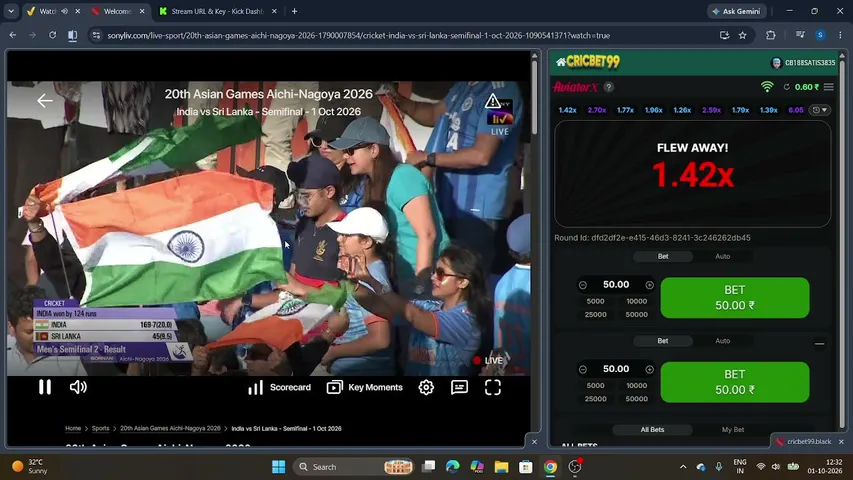853x480 pixels.
Task: Expand browser tab search dropdown
Action: click(11, 11)
